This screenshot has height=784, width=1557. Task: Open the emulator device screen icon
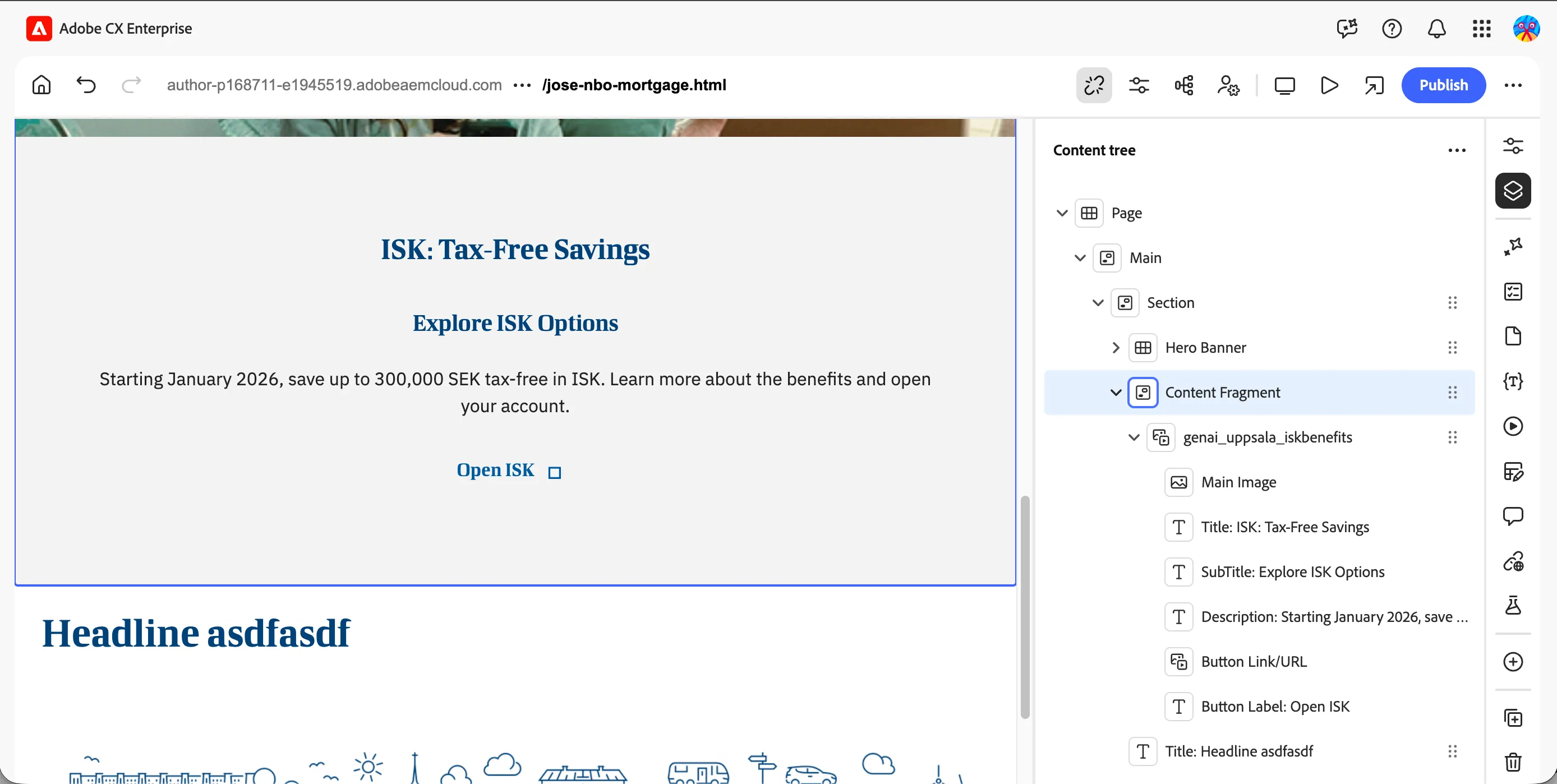(1284, 85)
